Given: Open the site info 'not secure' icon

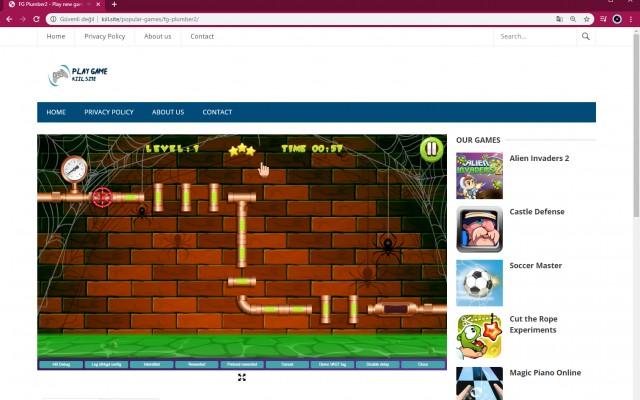Looking at the screenshot, I should tap(53, 19).
